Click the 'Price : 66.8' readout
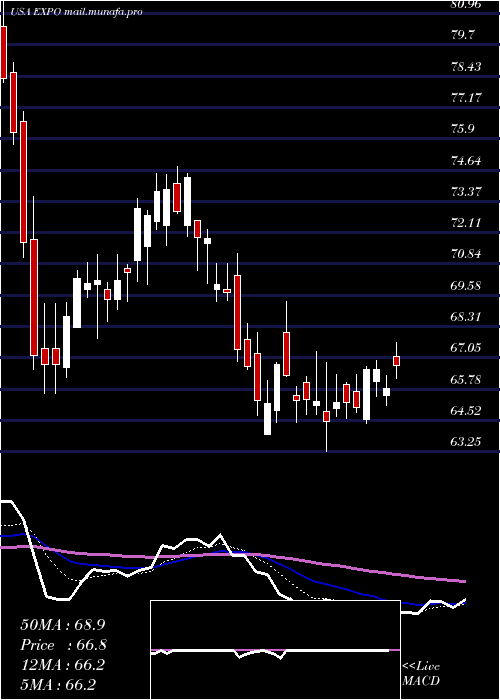Viewport: 500px width, 700px height. [62, 645]
